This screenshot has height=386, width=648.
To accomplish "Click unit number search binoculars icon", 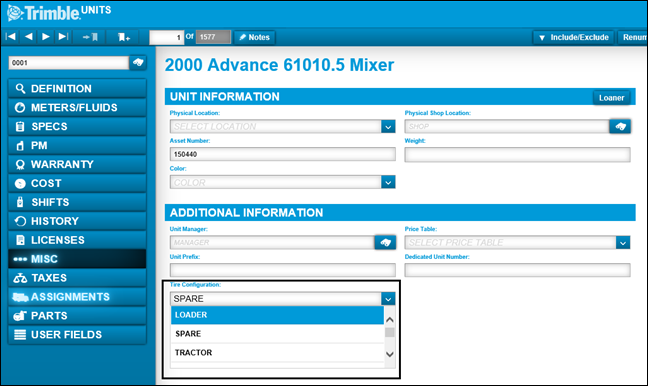I will (138, 63).
